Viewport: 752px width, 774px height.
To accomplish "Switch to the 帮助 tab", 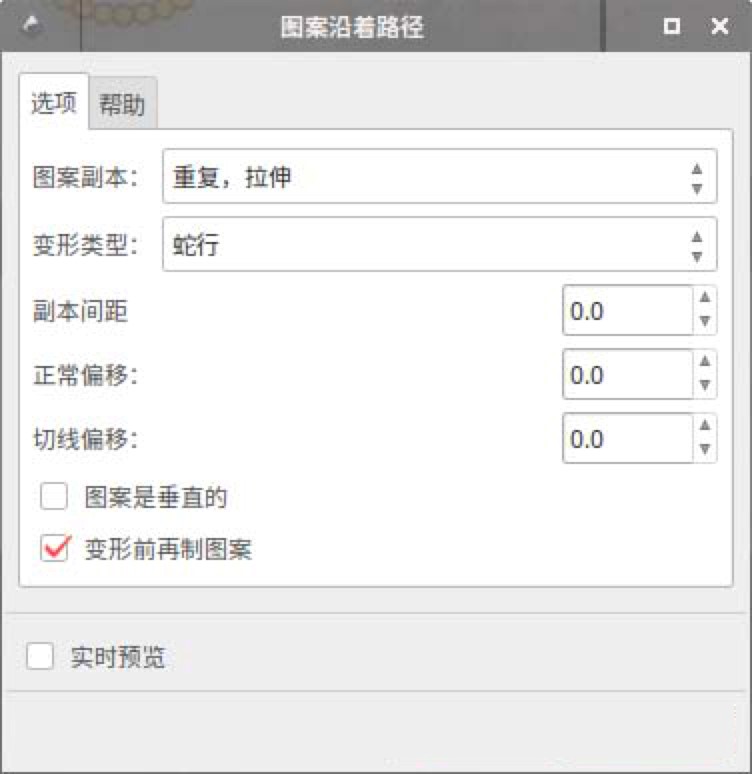I will [x=122, y=104].
